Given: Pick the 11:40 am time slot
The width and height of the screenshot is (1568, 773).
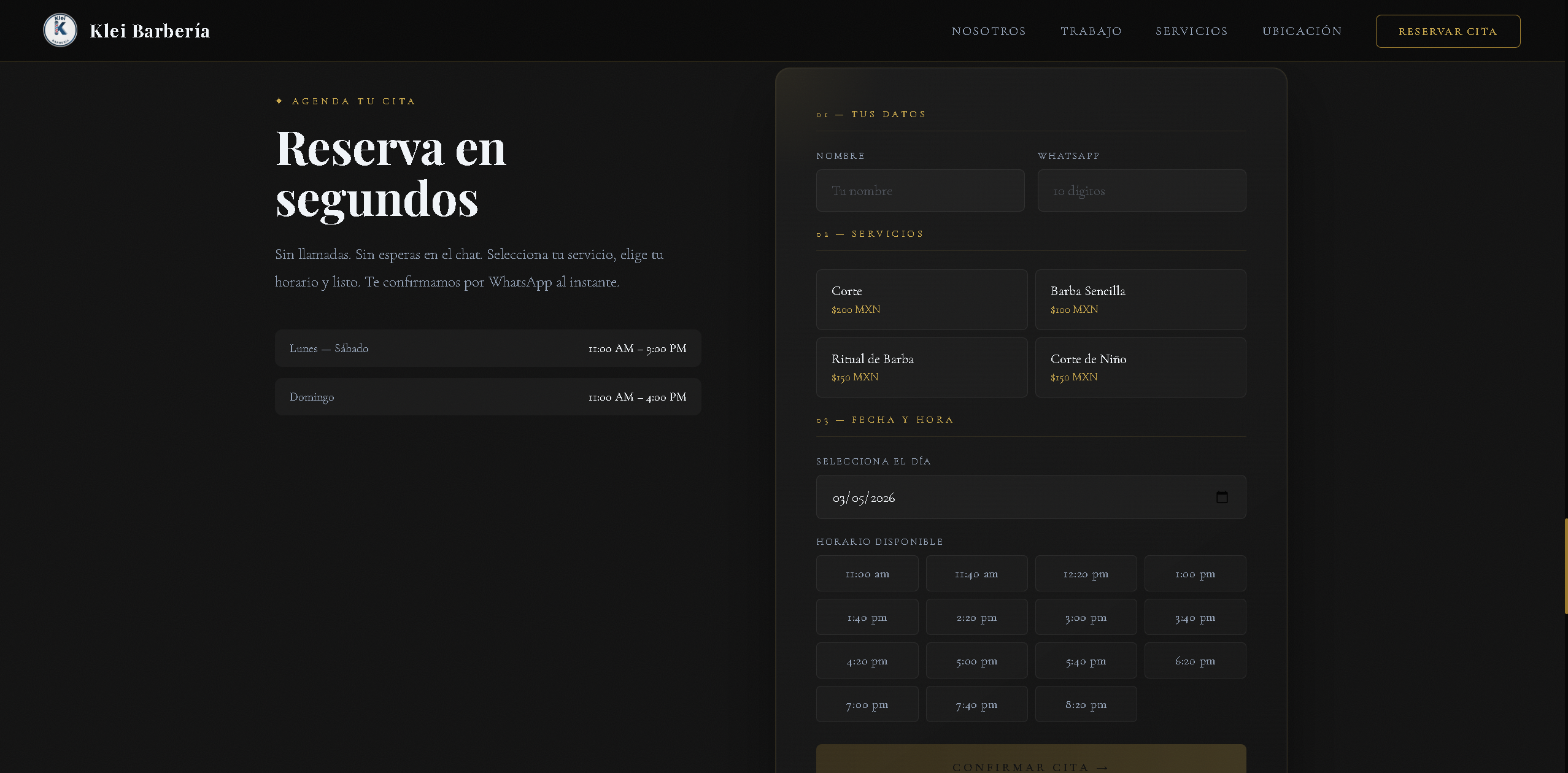Looking at the screenshot, I should tap(976, 574).
